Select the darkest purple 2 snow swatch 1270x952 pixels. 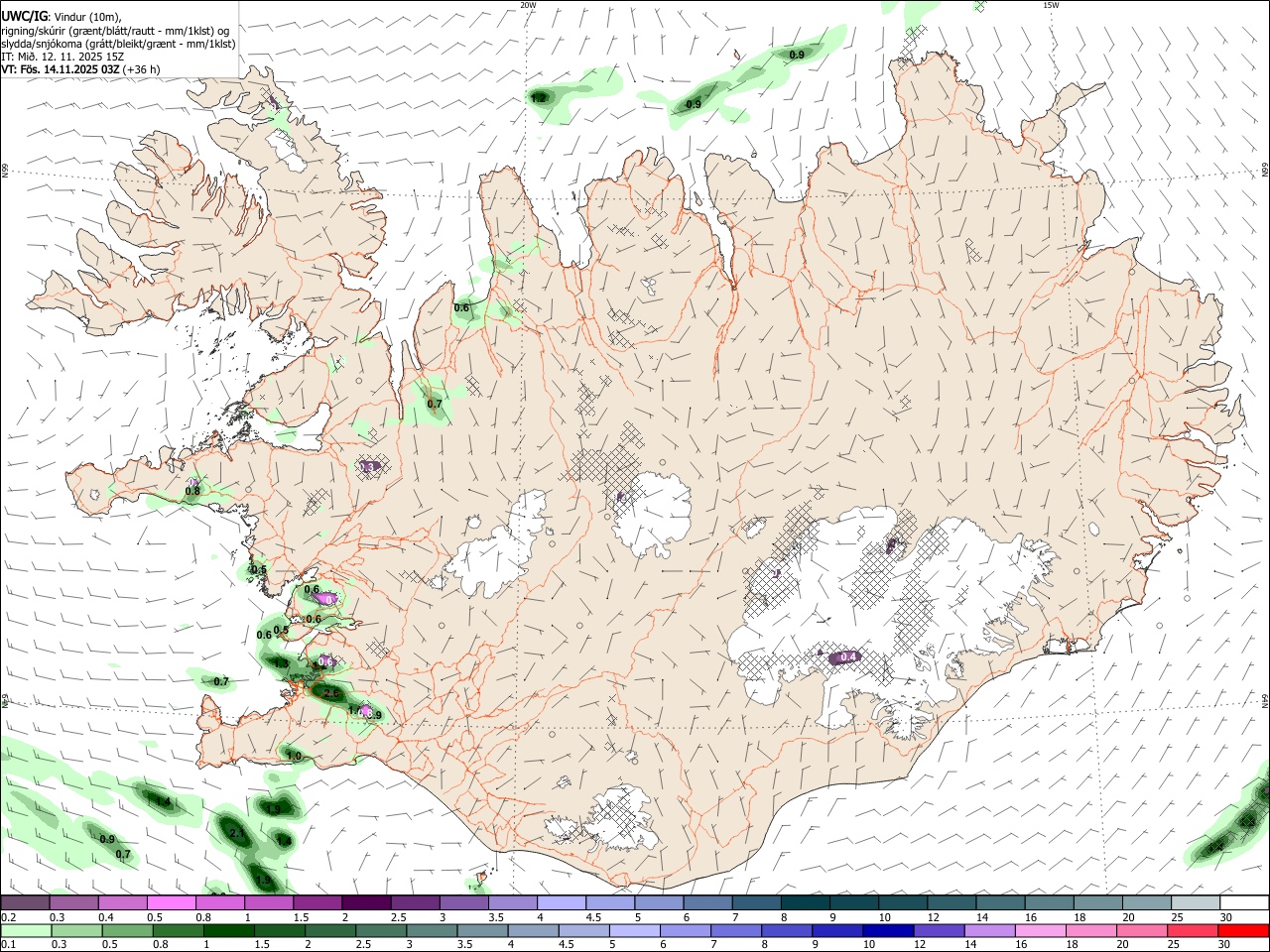[366, 902]
